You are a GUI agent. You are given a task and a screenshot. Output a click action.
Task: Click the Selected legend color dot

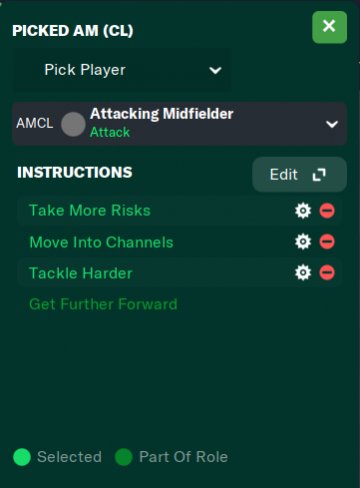coord(22,457)
